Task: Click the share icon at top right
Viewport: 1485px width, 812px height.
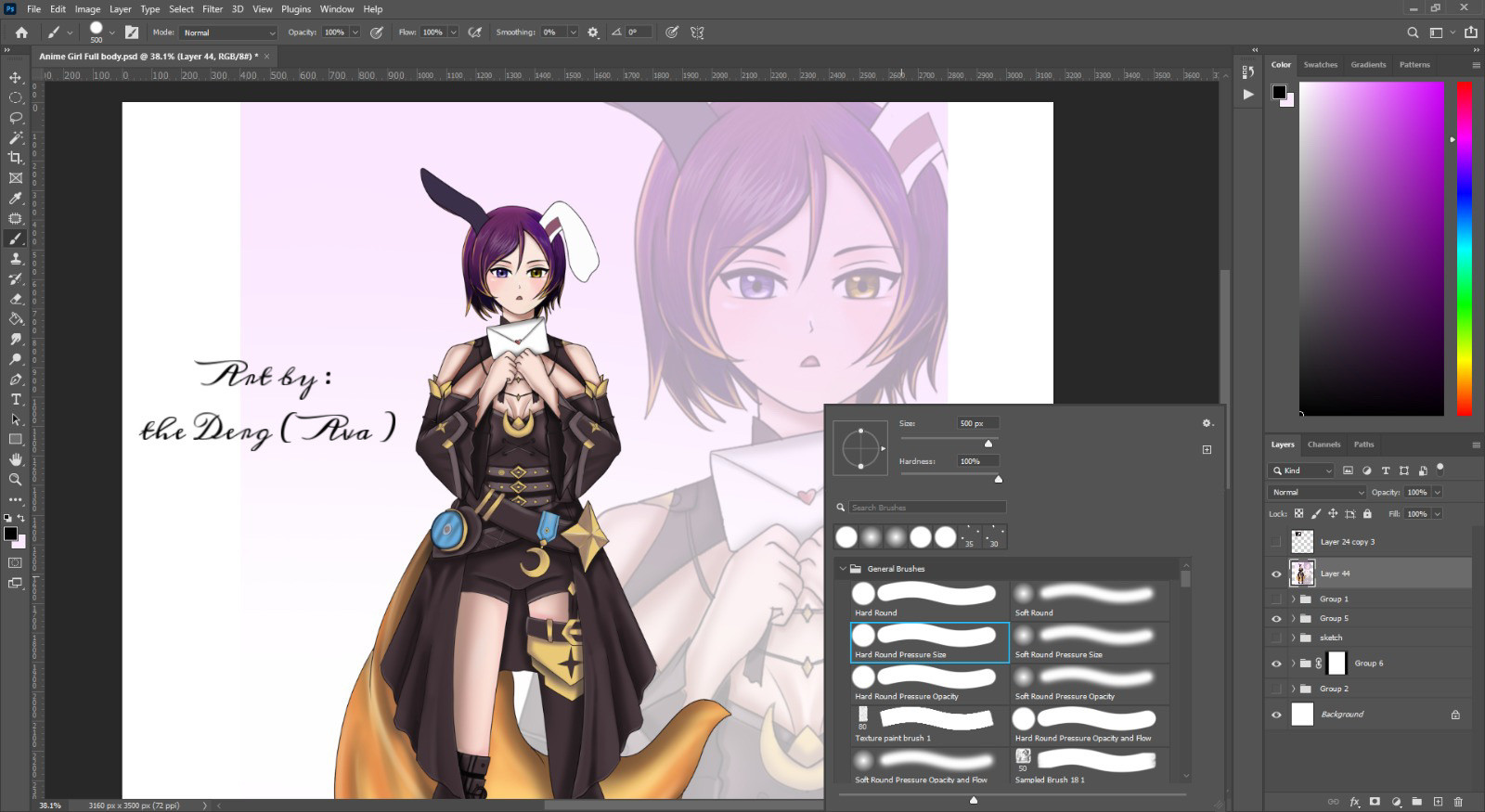Action: [1471, 32]
